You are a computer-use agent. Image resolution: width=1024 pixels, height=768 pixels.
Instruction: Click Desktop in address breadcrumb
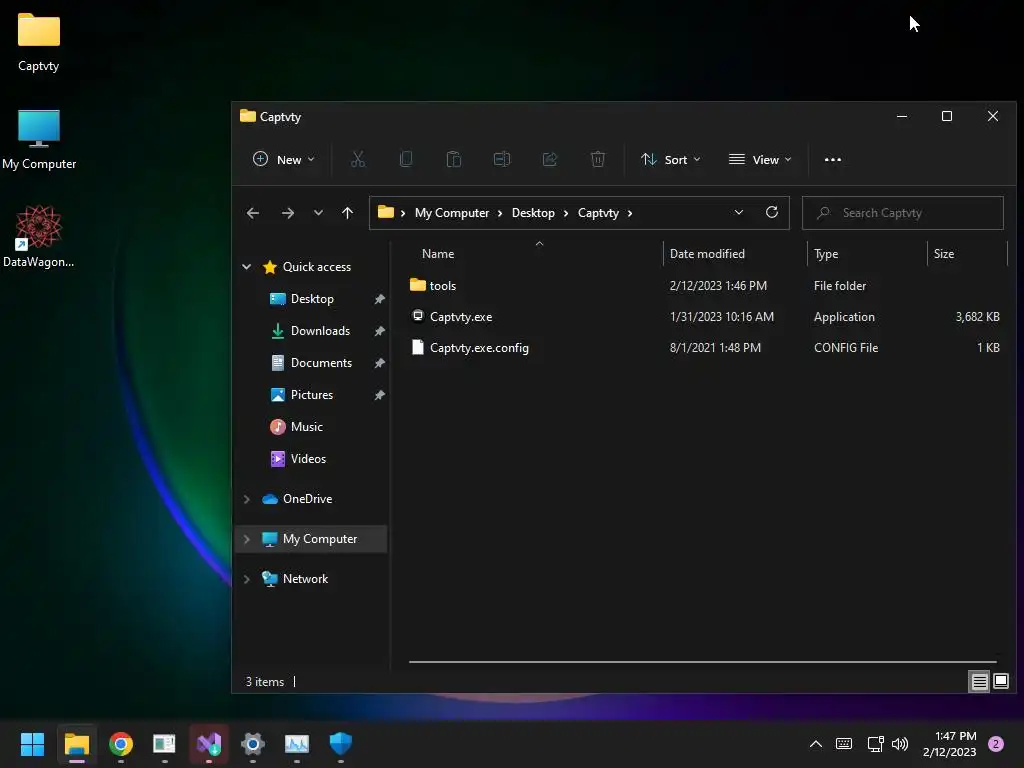533,213
